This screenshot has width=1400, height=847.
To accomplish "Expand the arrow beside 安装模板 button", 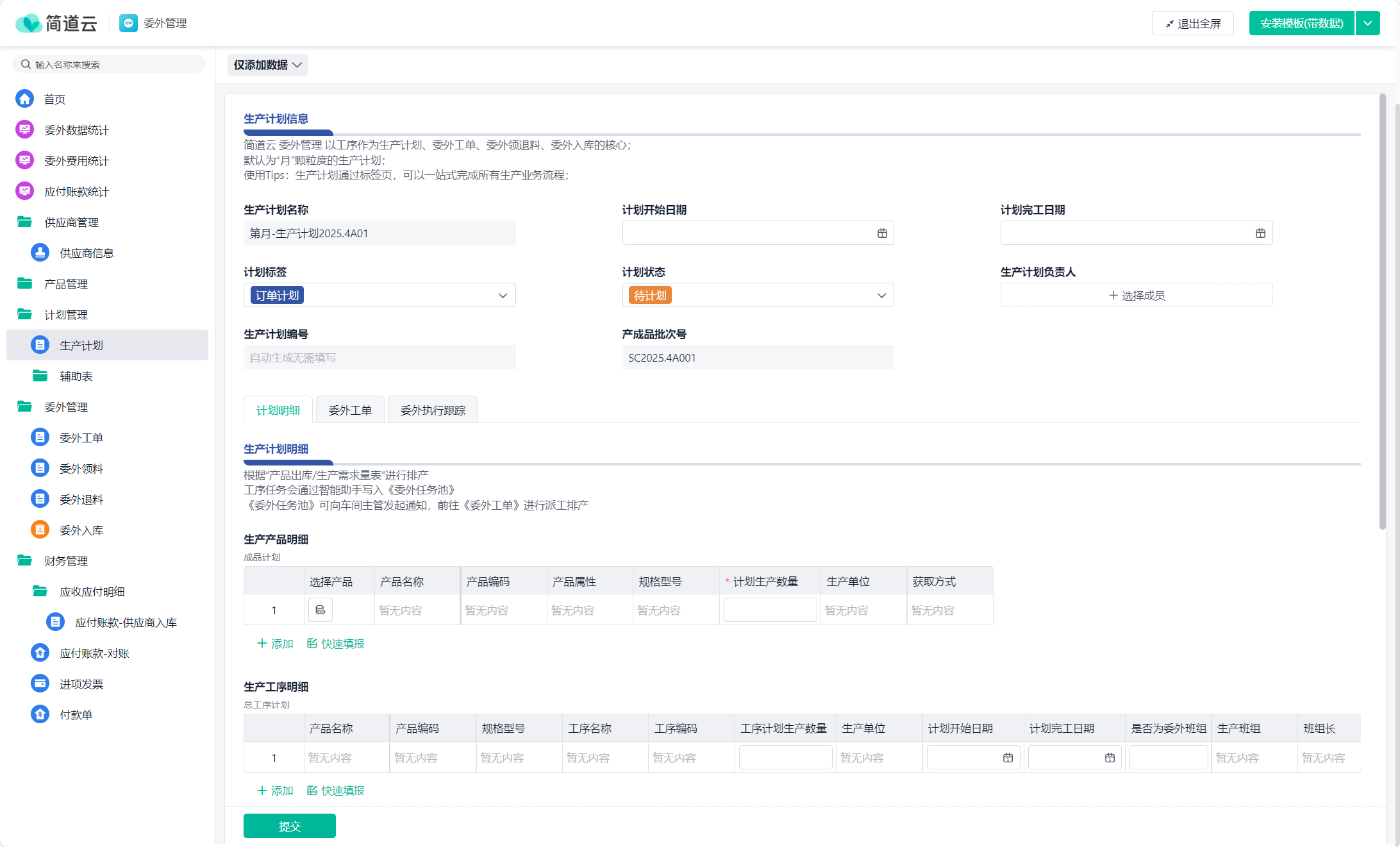I will pyautogui.click(x=1368, y=23).
